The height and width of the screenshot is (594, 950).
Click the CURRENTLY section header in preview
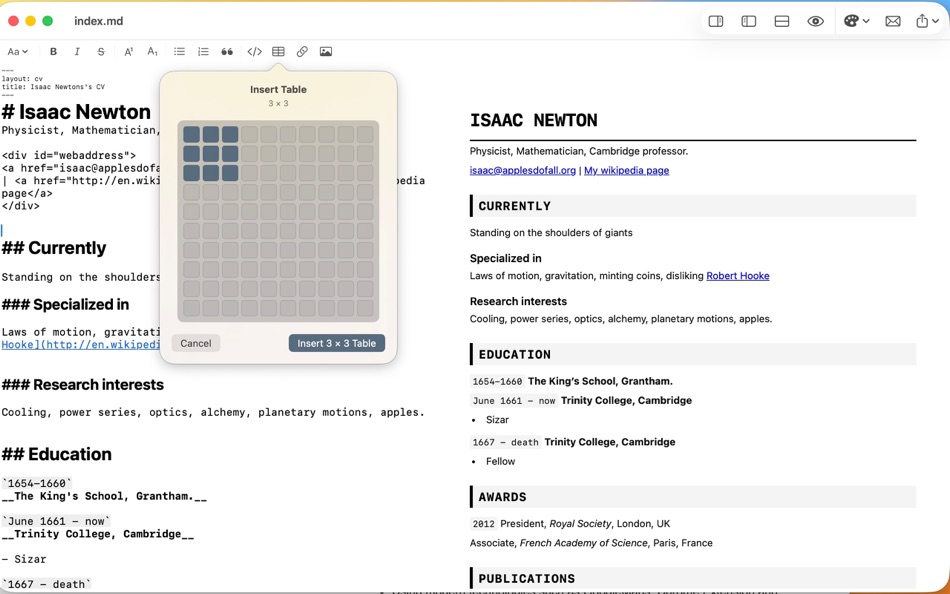click(x=693, y=206)
